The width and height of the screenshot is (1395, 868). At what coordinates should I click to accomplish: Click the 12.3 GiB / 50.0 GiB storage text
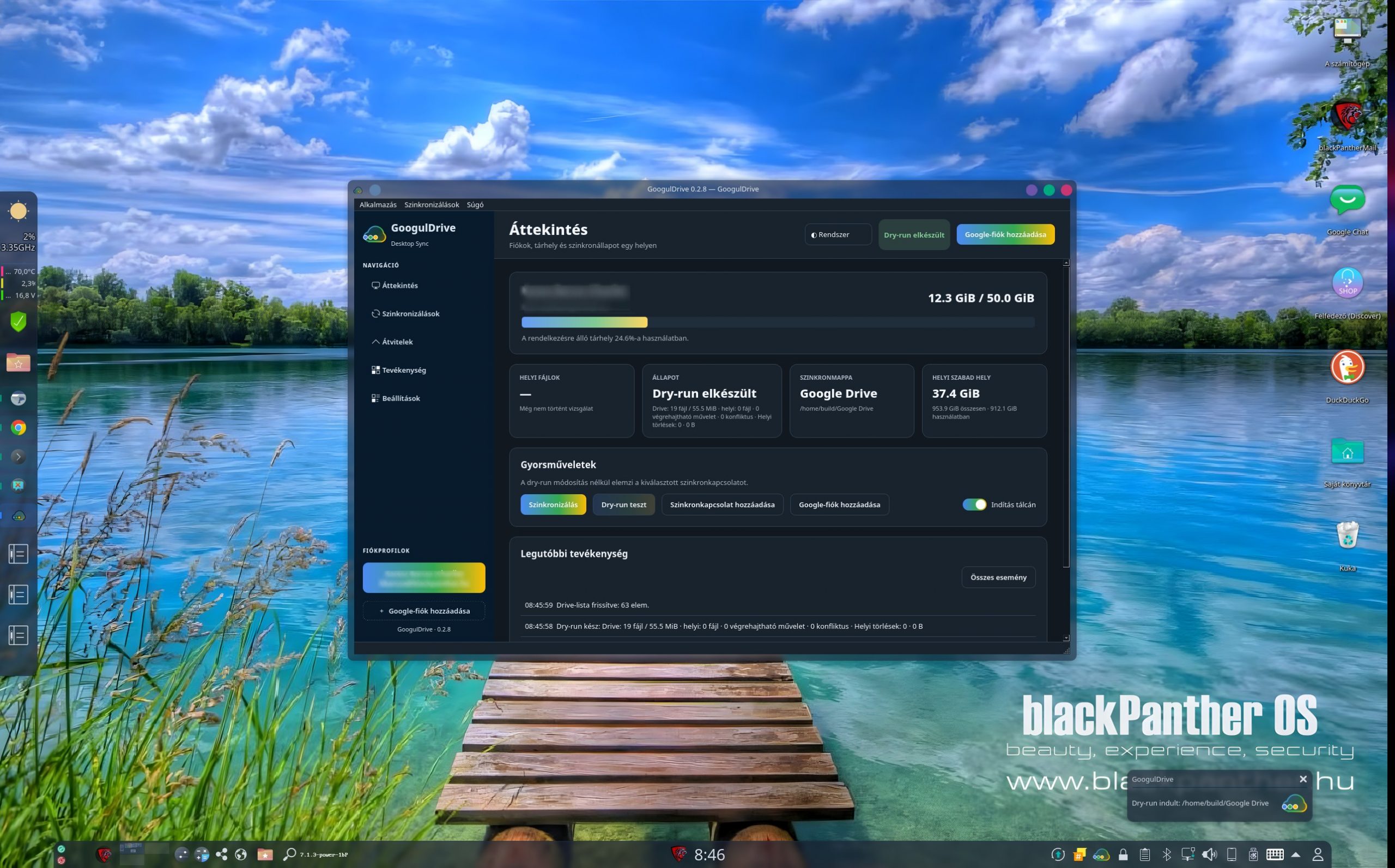coord(981,298)
